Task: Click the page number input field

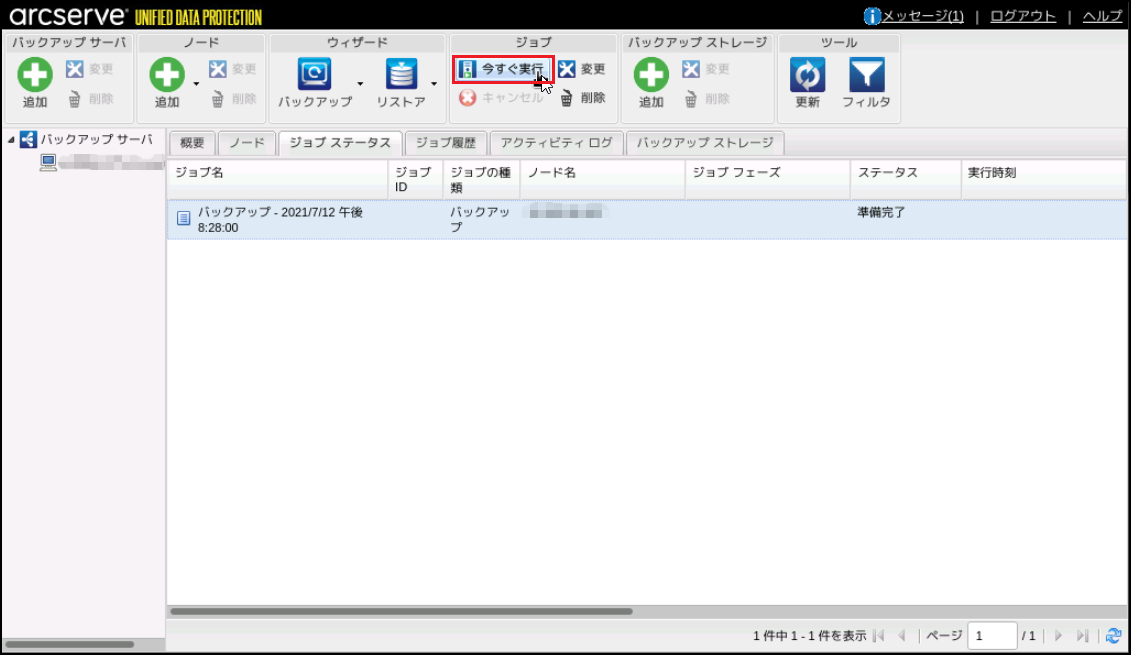Action: click(991, 636)
